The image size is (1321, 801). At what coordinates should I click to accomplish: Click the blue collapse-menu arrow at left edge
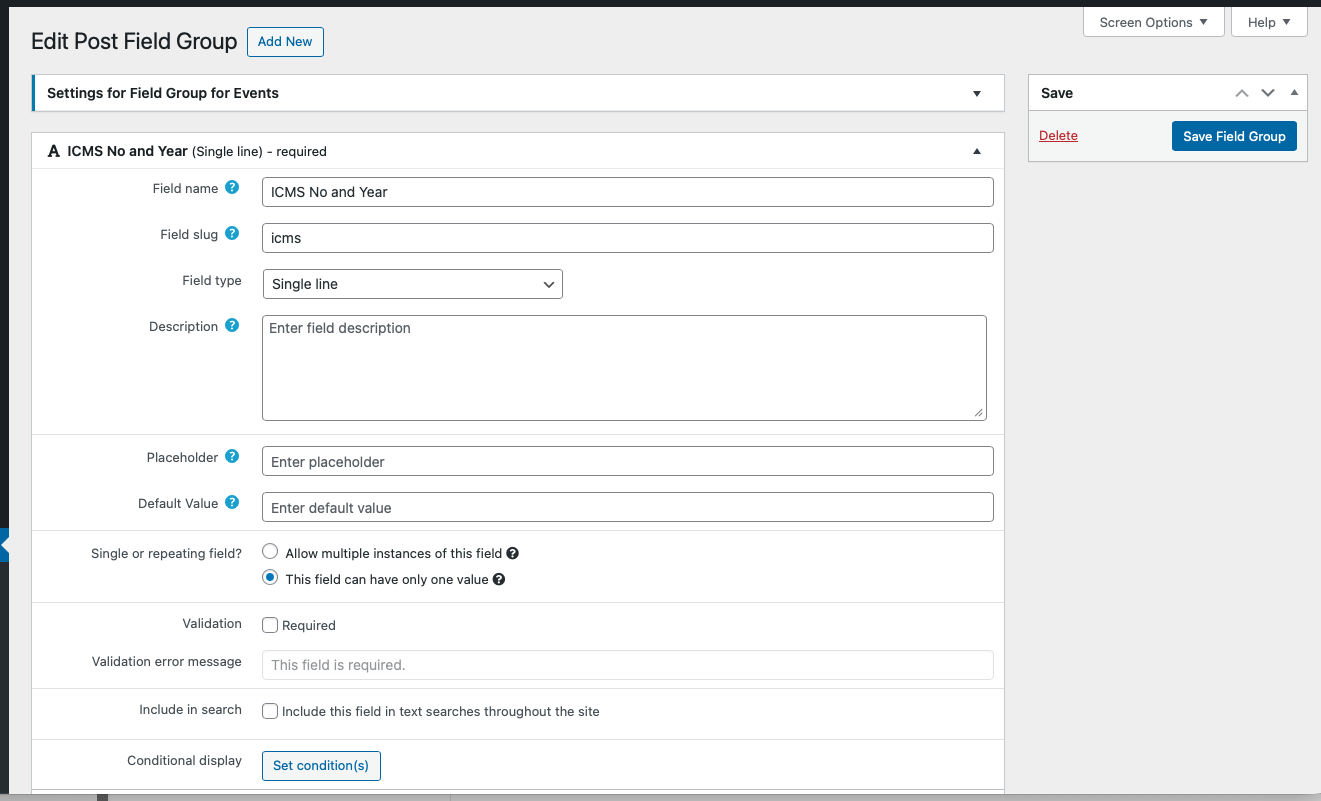4,545
